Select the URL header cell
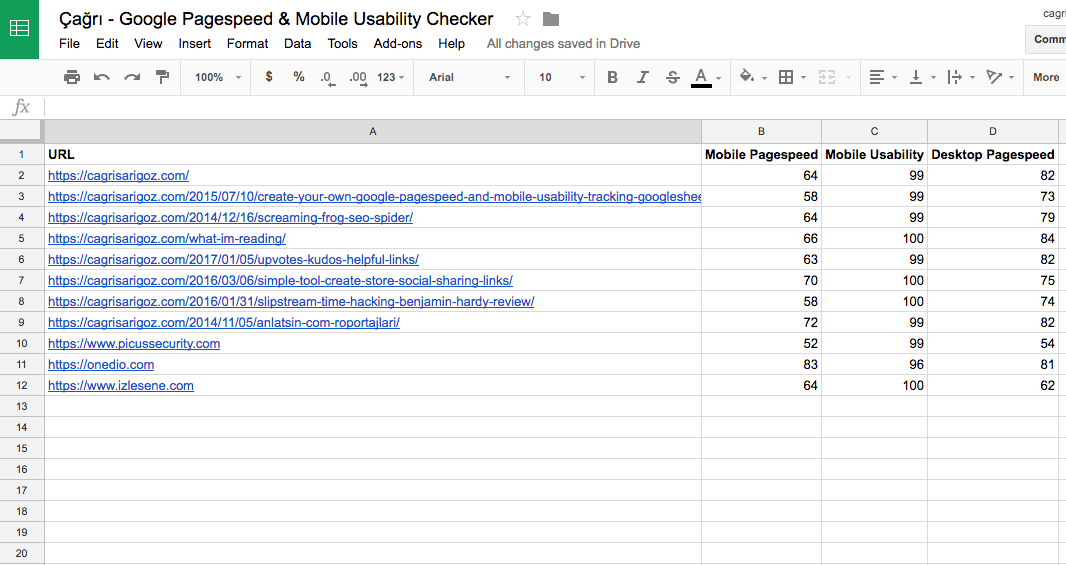1066x565 pixels. coord(373,154)
